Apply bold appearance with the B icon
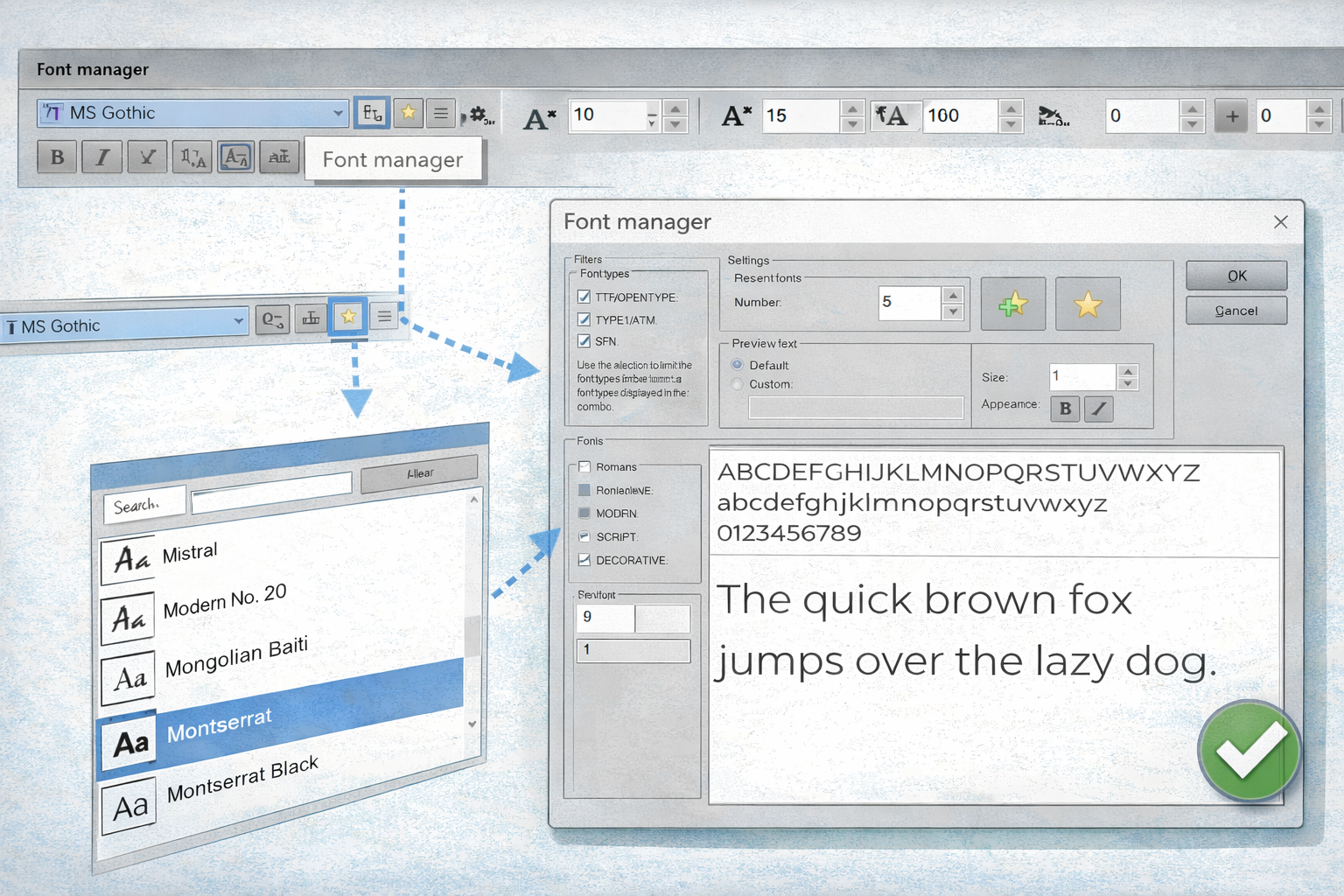 pyautogui.click(x=1064, y=409)
